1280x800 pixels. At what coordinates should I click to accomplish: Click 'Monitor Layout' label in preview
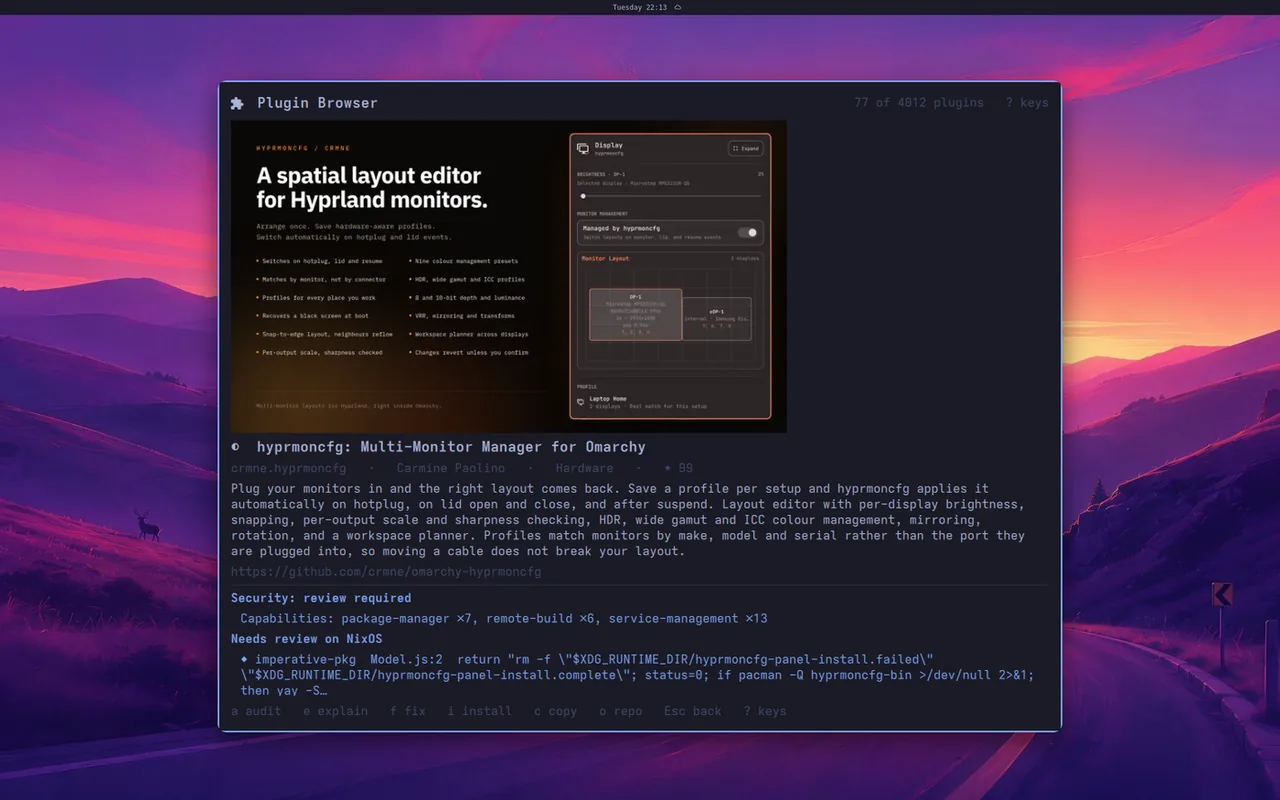605,259
